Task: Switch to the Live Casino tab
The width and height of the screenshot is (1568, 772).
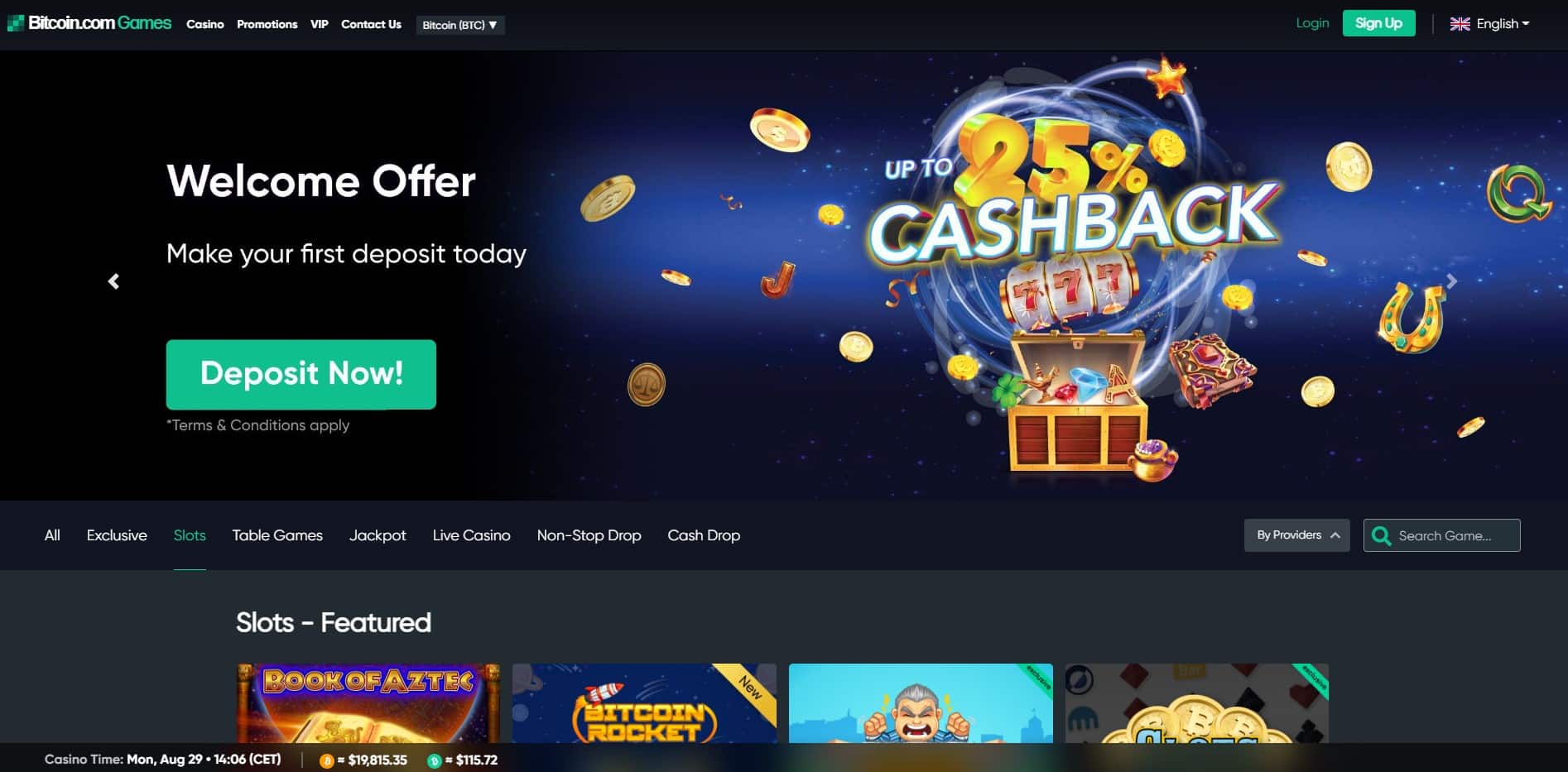Action: click(x=471, y=535)
